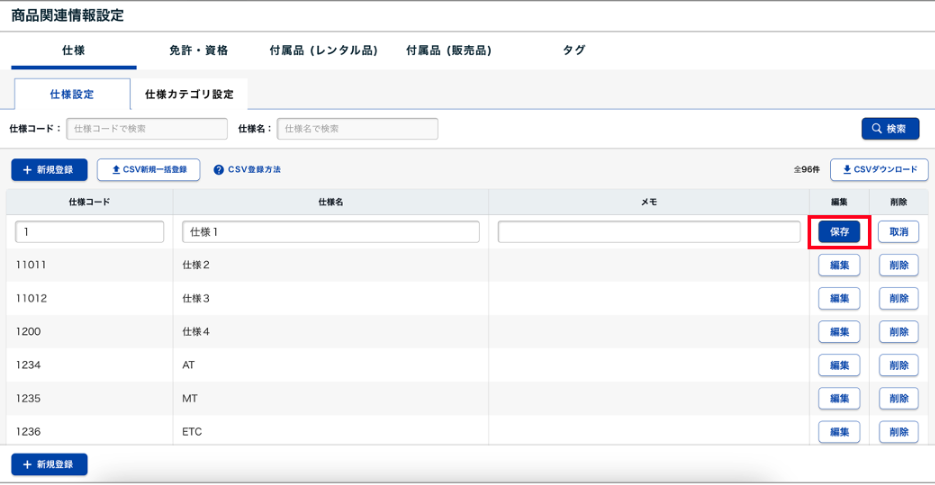Open the 付属品 (販売品) tab
This screenshot has width=935, height=485.
point(449,50)
